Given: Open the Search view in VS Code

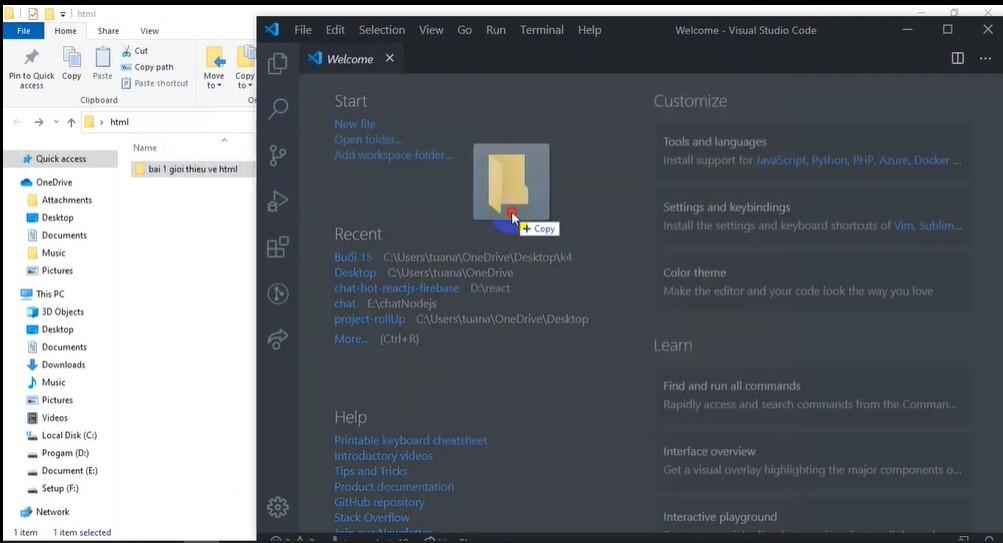Looking at the screenshot, I should 278,108.
